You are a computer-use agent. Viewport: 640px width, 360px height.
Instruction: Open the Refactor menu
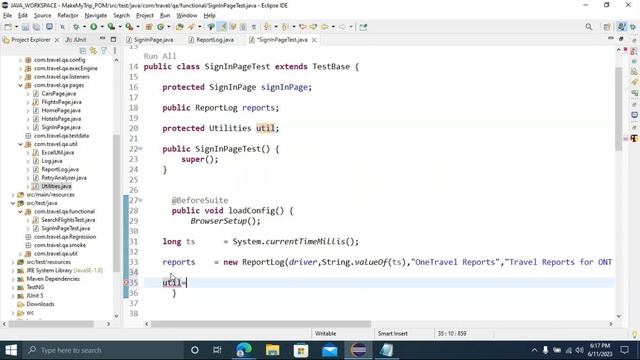pyautogui.click(x=68, y=15)
